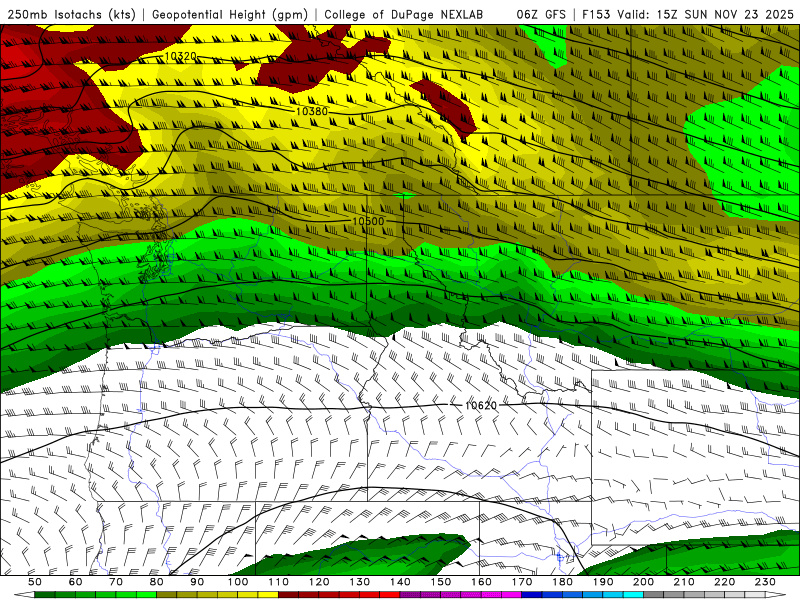The image size is (800, 600).
Task: Pick the cyan swatch just before 200
Action: tap(633, 595)
